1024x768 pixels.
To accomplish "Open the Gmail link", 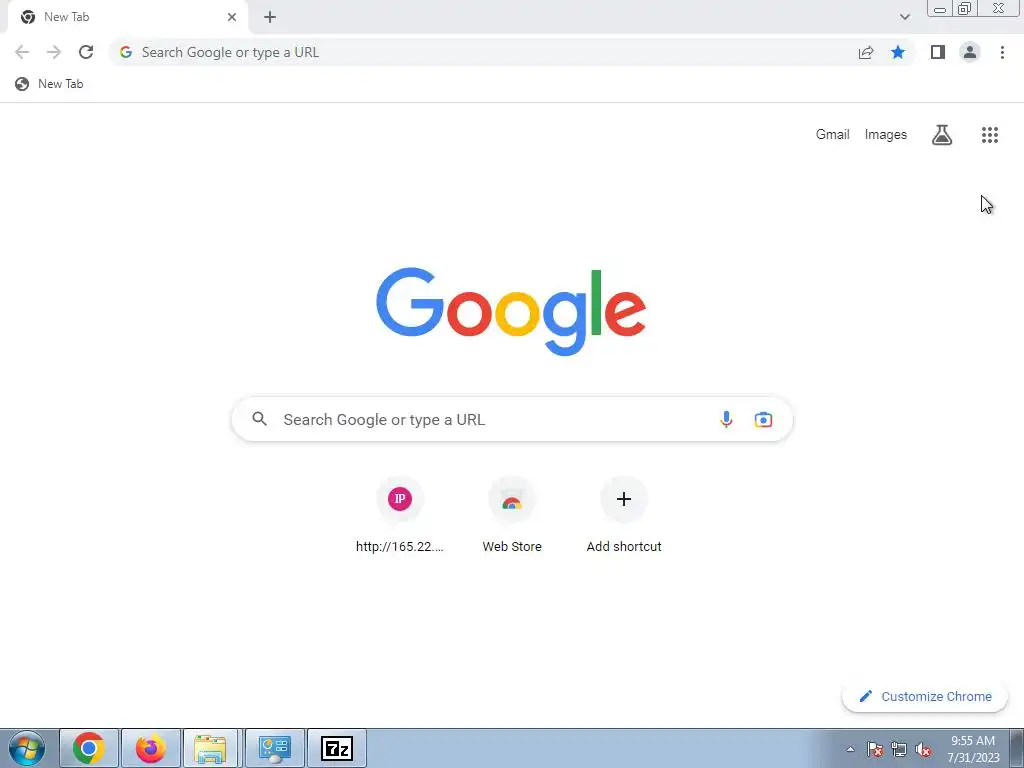I will 833,135.
